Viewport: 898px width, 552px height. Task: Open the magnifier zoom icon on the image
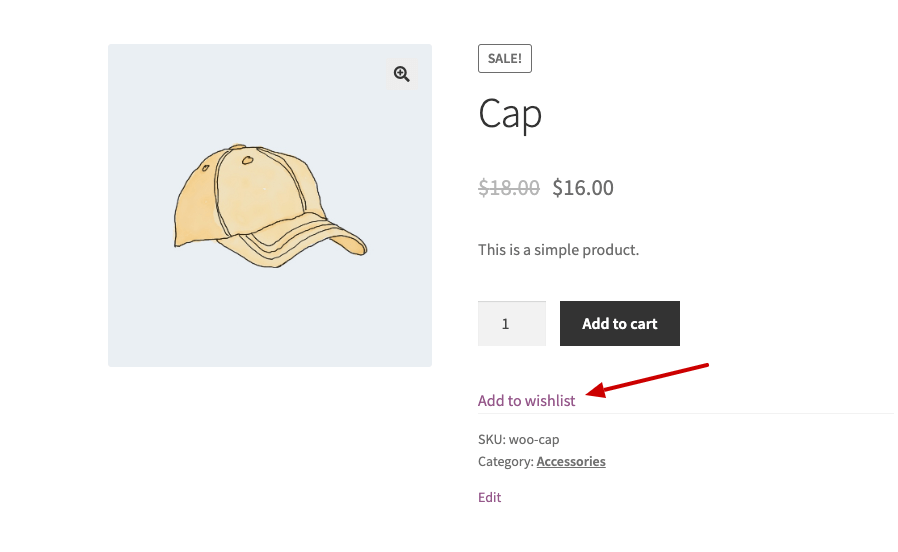tap(401, 74)
